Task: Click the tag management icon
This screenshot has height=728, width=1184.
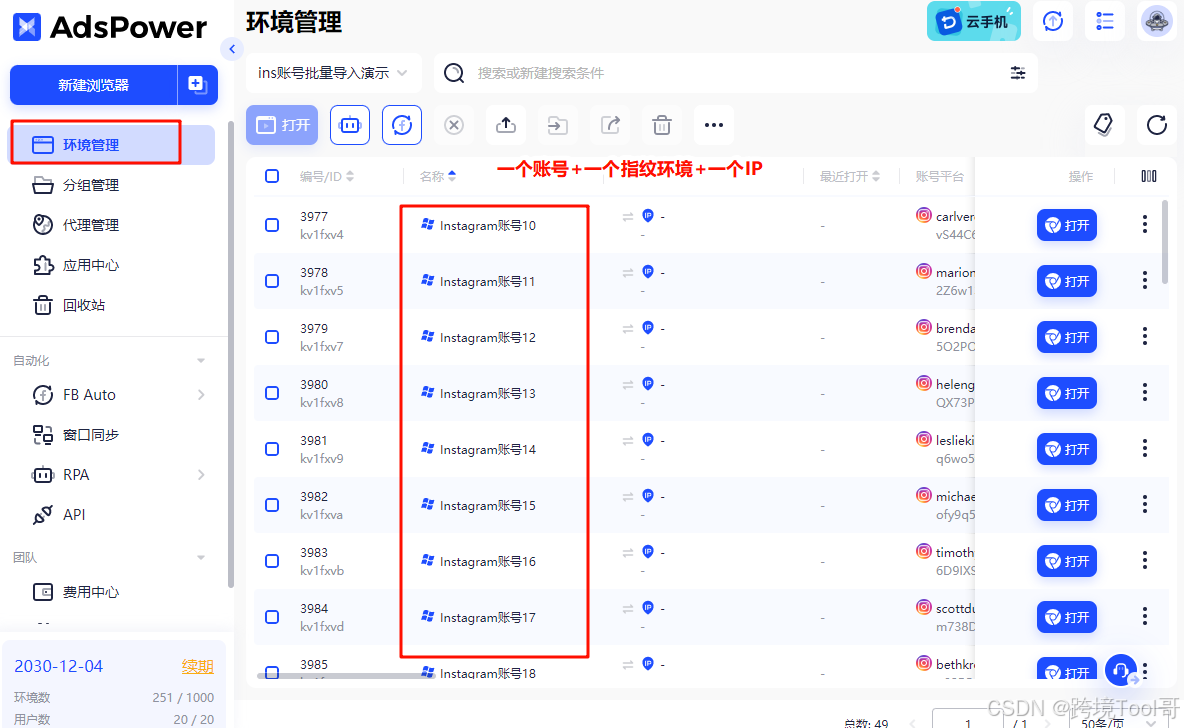Action: coord(1104,125)
